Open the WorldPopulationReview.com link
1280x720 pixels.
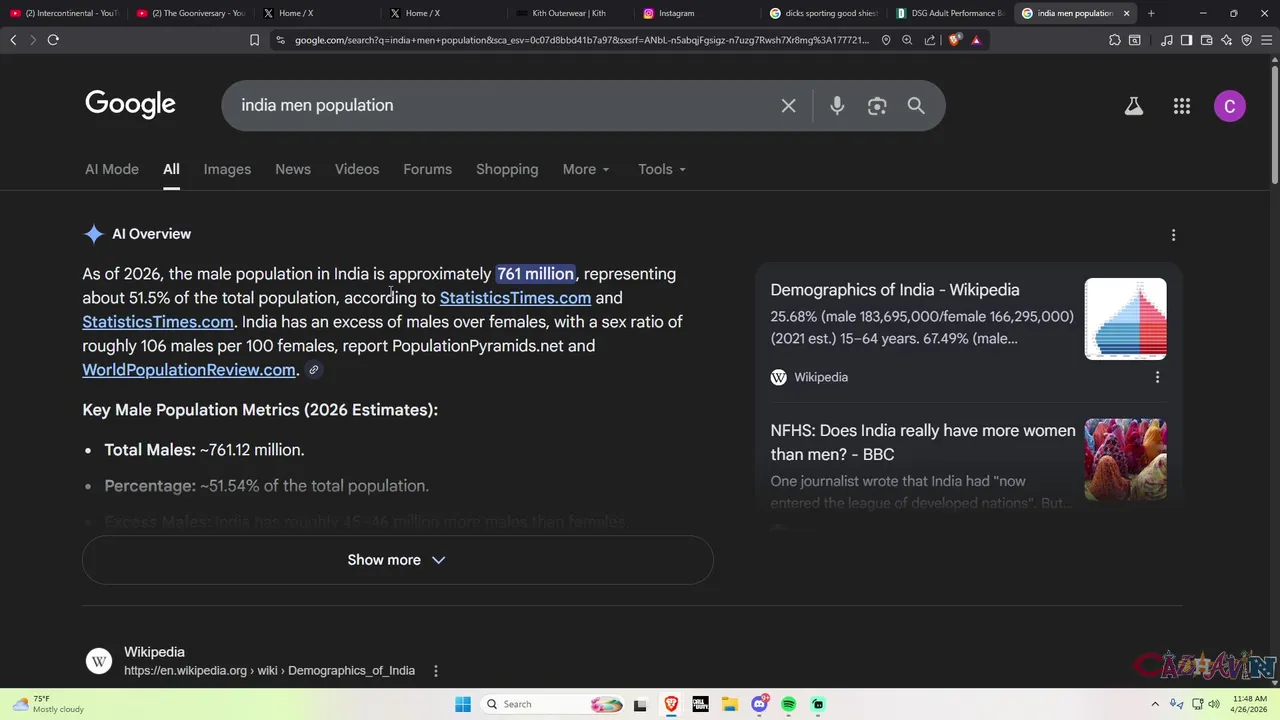[189, 370]
